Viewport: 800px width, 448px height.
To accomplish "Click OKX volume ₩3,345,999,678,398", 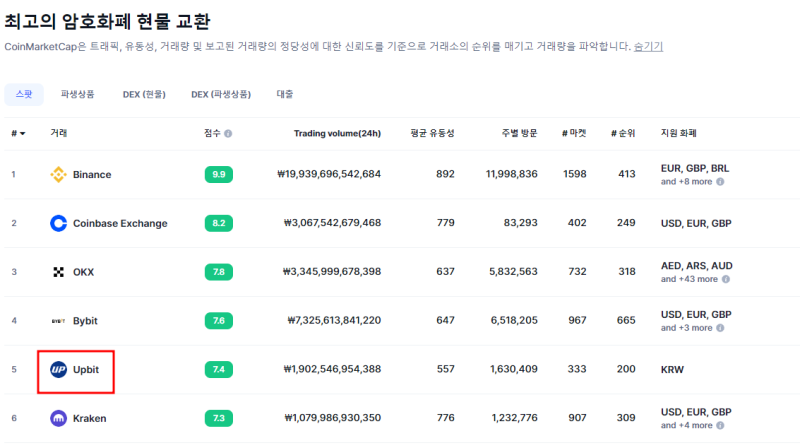I will [x=332, y=271].
